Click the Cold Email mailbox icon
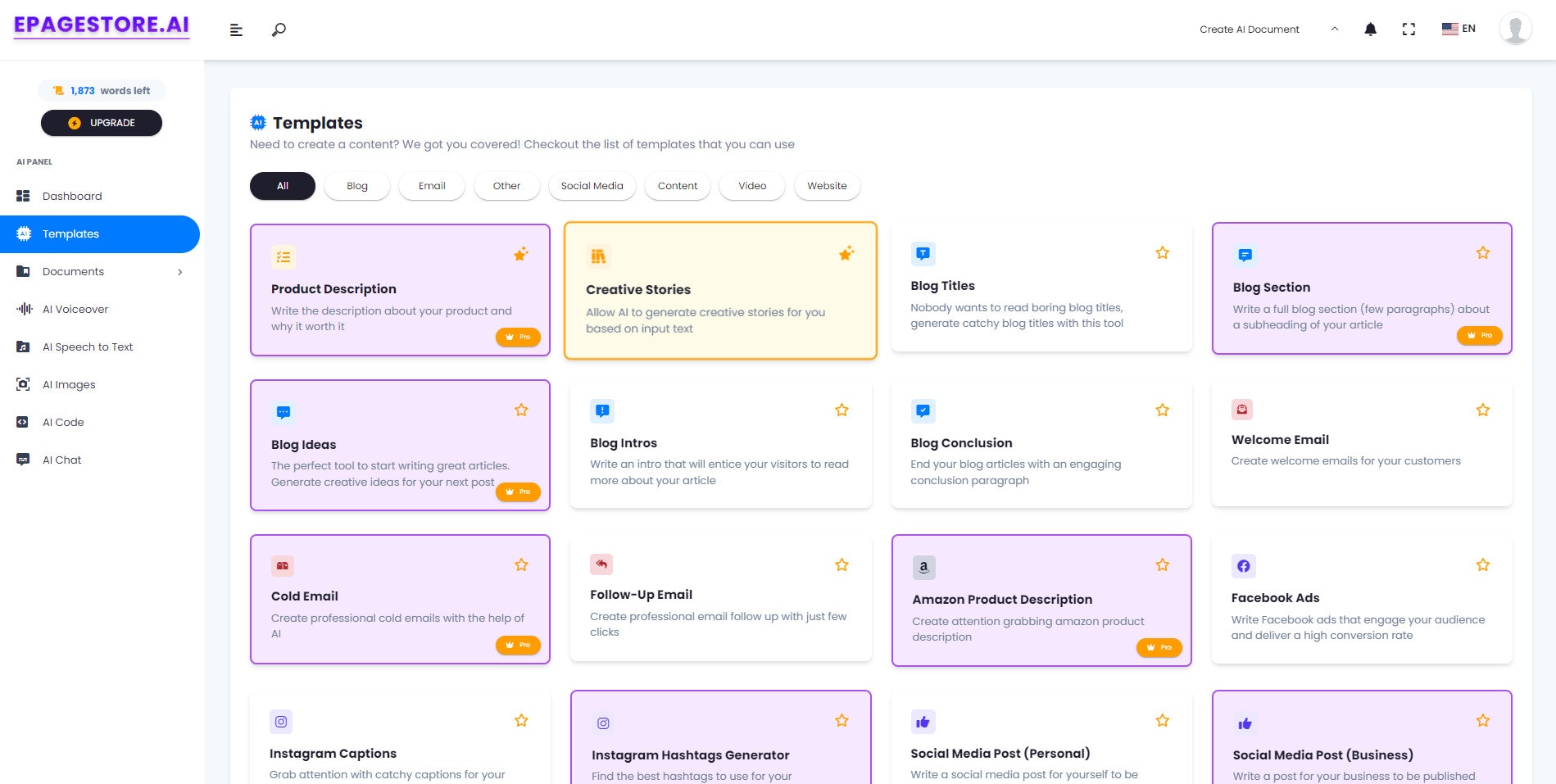This screenshot has height=784, width=1556. point(283,566)
